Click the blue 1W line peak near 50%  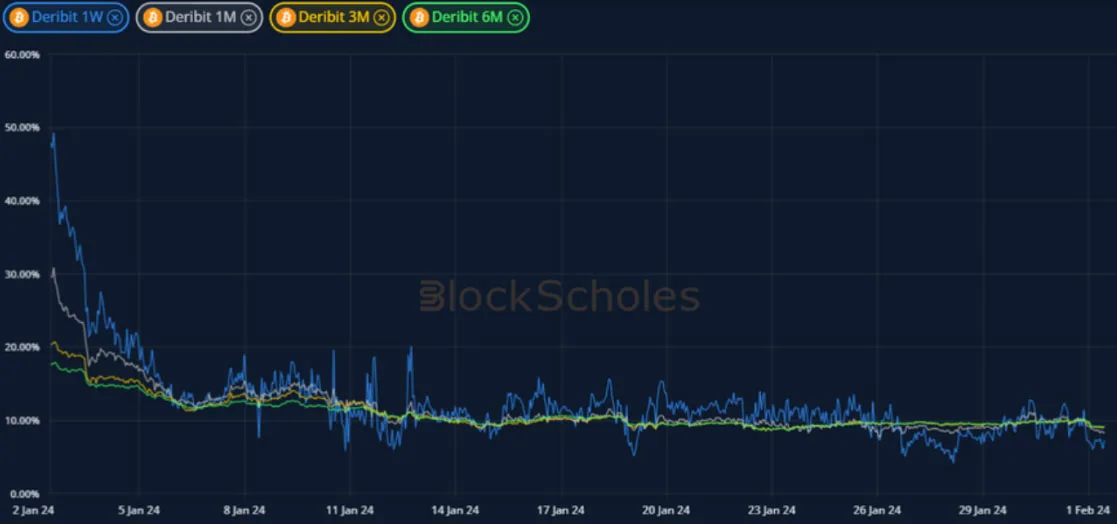53,134
